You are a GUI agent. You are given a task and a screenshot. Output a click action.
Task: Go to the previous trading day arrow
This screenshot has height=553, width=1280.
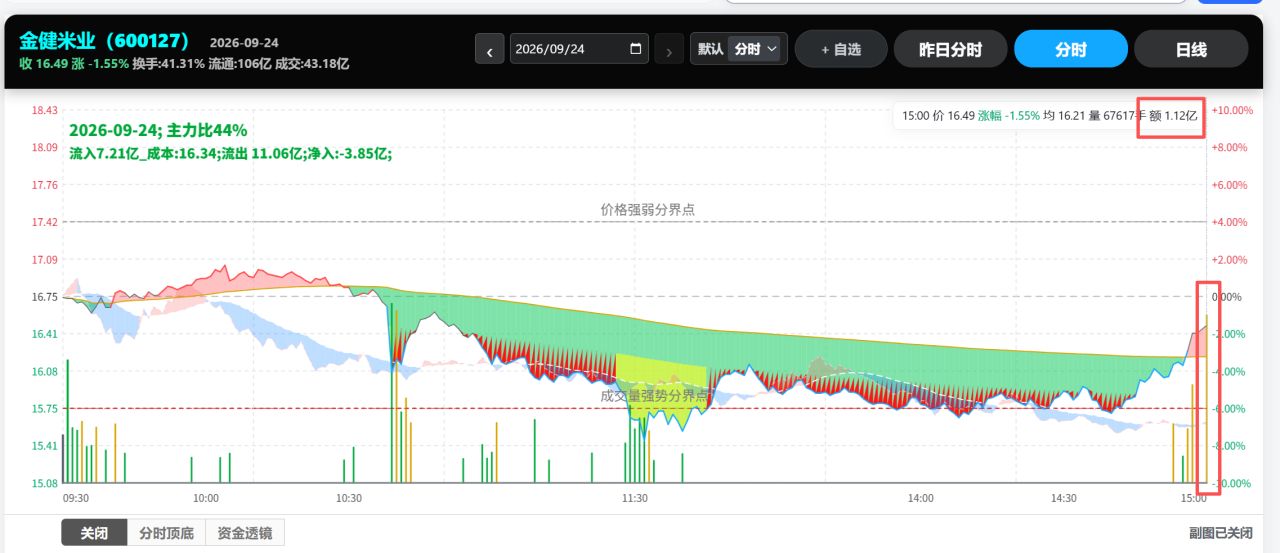[x=489, y=49]
